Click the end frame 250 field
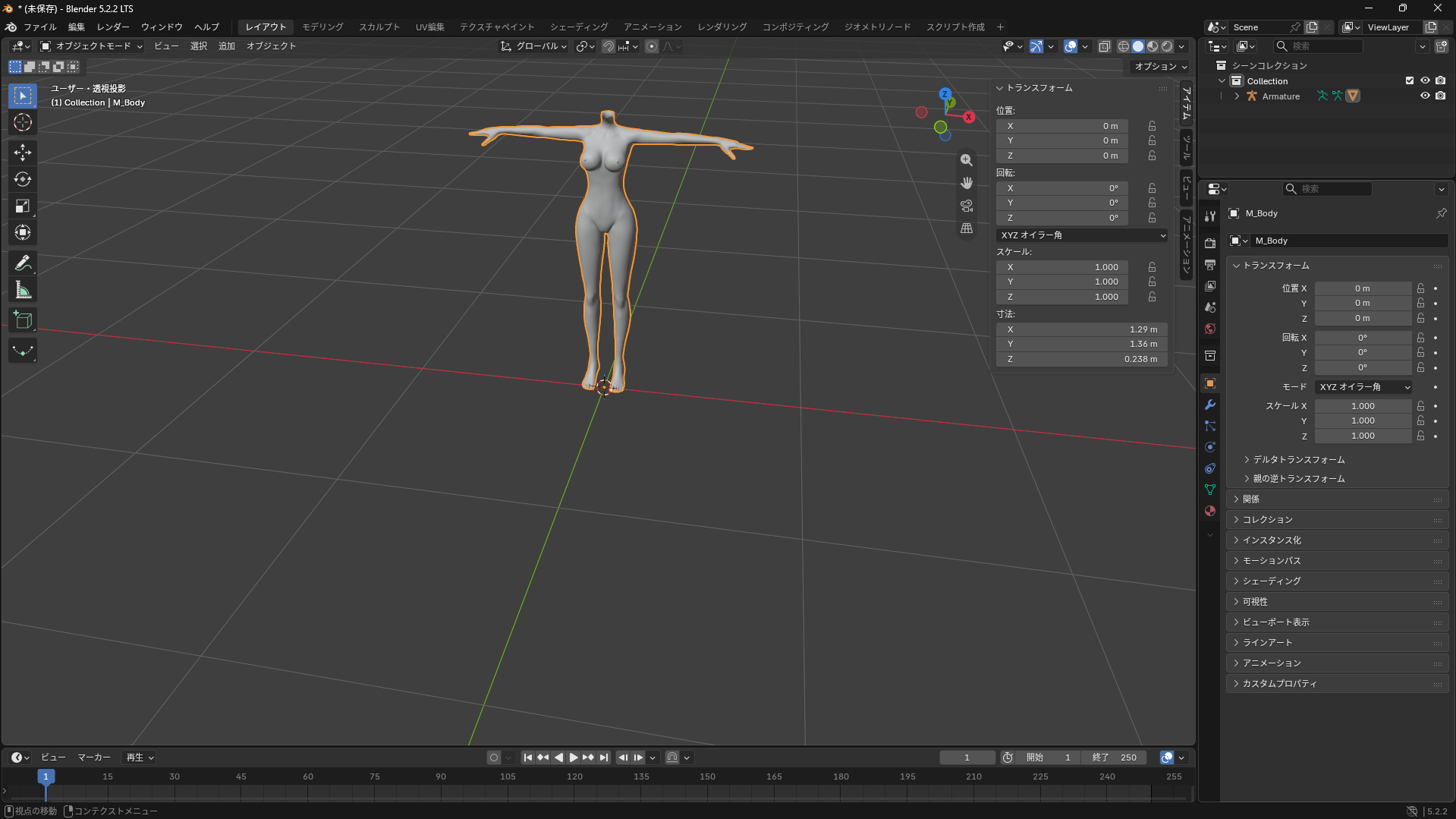Viewport: 1456px width, 819px height. pos(1115,758)
